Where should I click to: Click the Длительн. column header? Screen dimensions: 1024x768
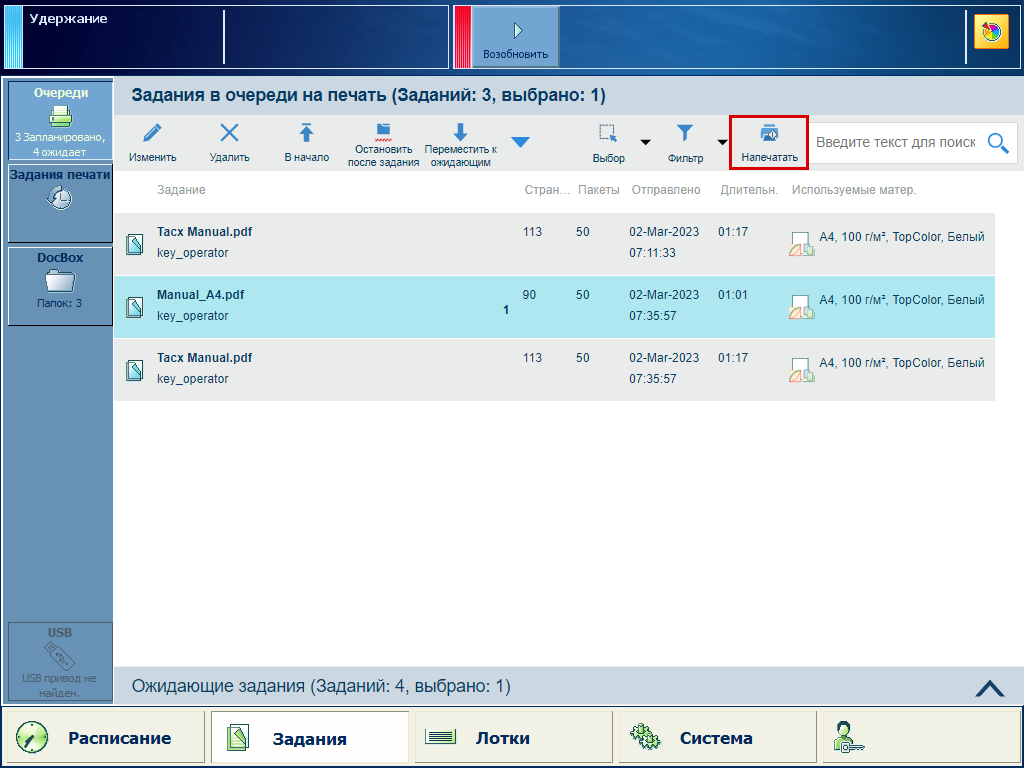[749, 190]
